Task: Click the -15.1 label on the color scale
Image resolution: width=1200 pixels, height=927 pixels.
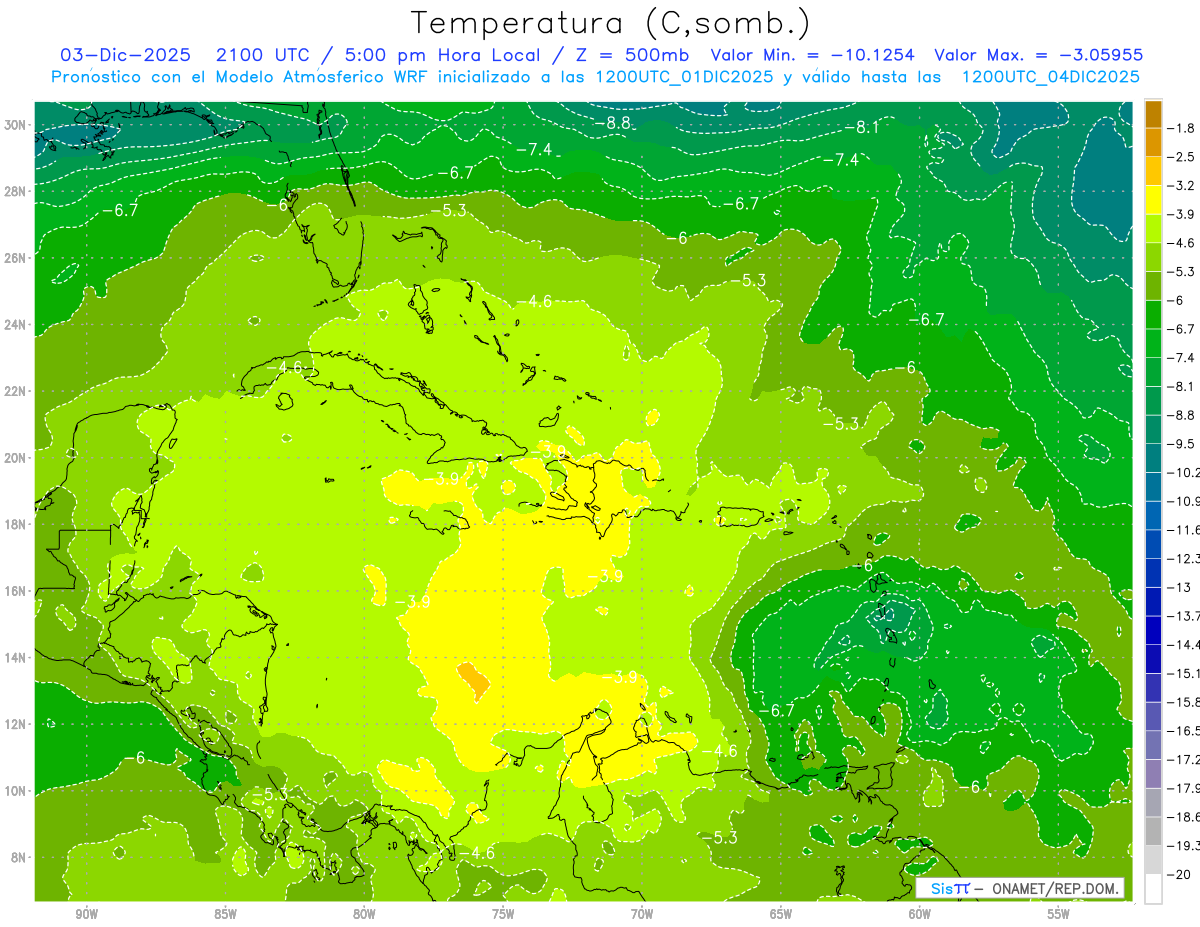Action: (1184, 673)
